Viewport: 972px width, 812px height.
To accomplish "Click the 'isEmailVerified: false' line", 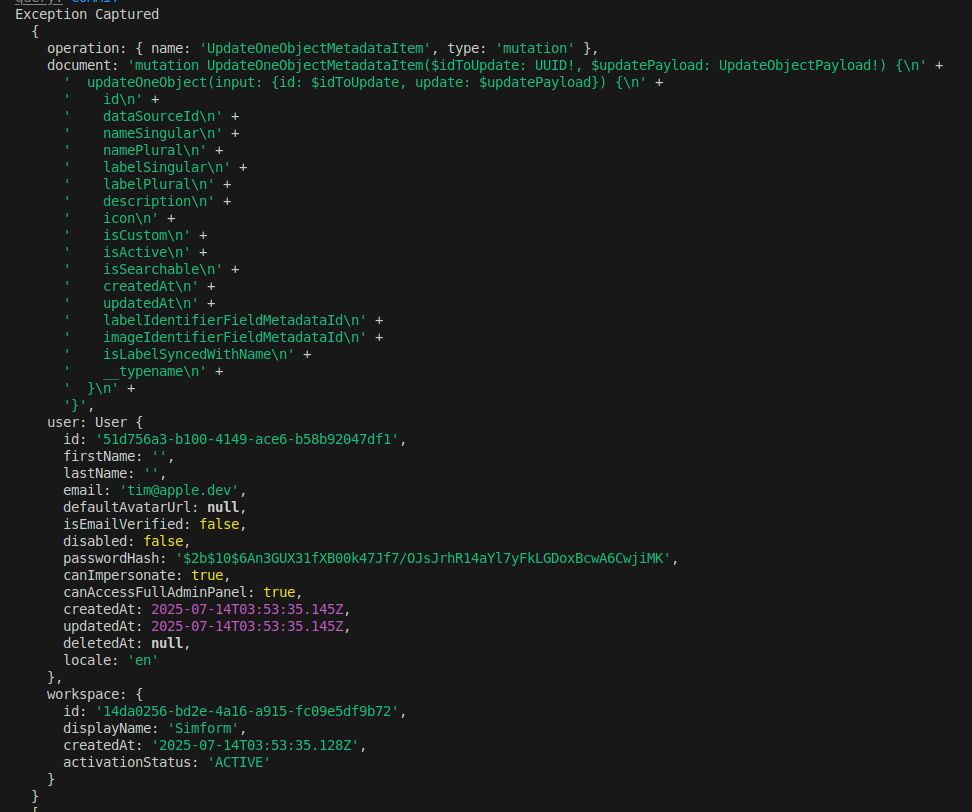I will tap(154, 524).
